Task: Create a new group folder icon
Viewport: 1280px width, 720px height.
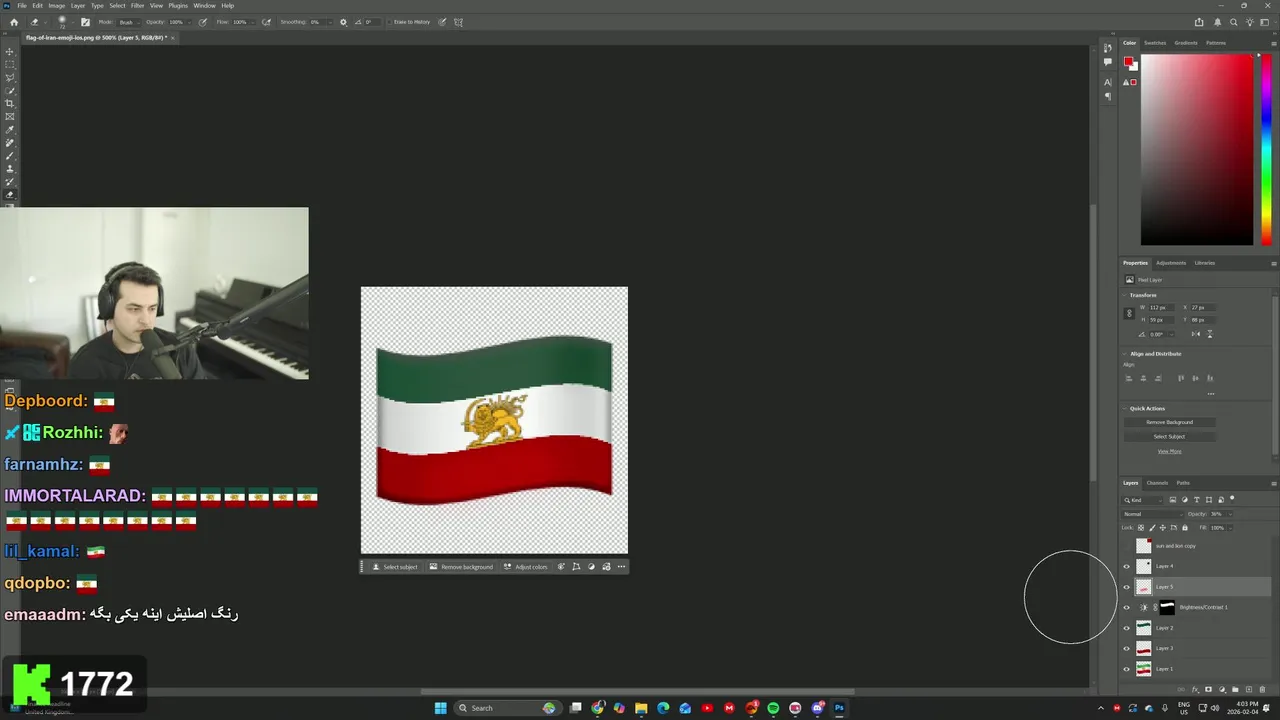Action: click(x=1235, y=689)
